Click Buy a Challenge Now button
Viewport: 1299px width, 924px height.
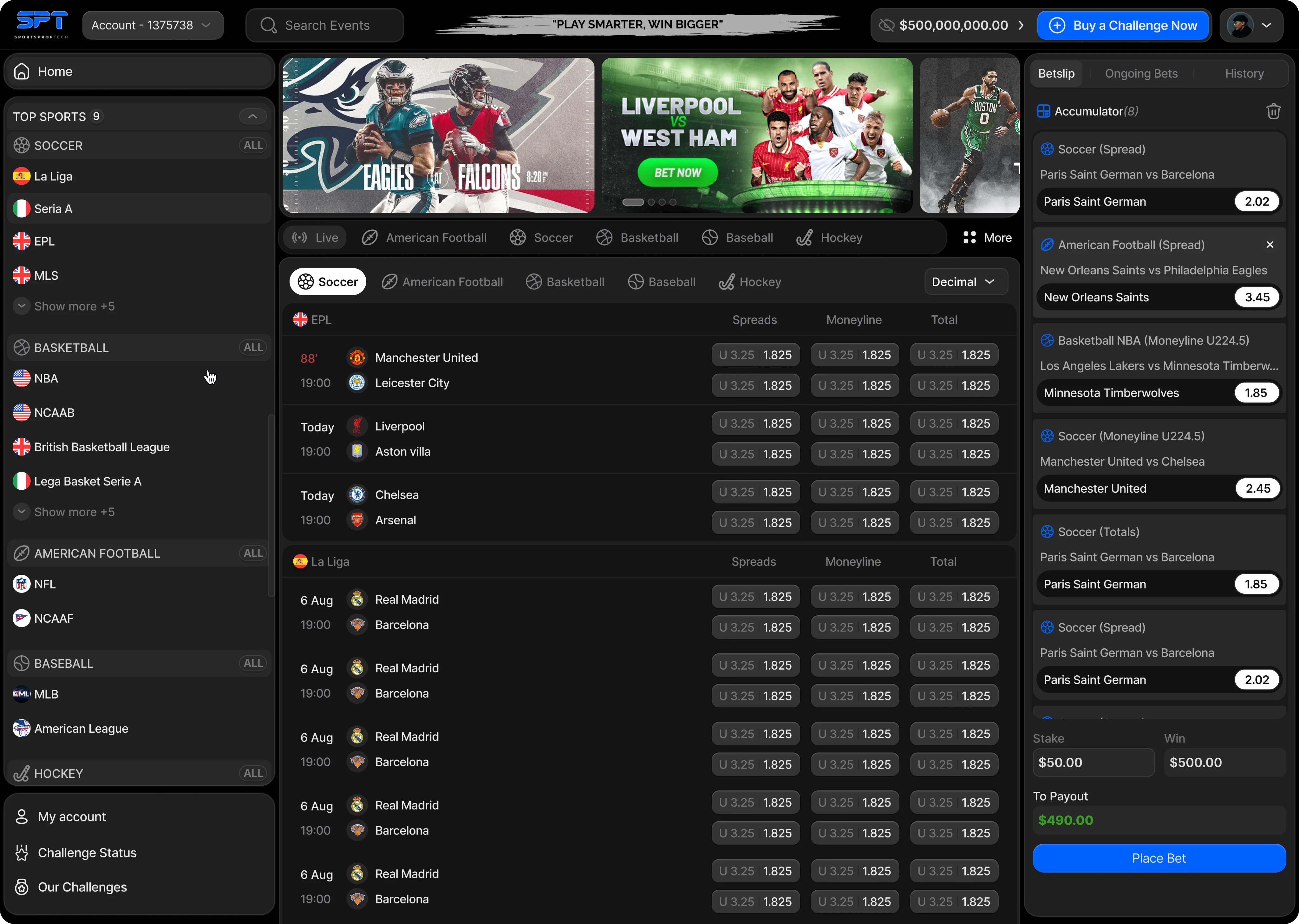coord(1123,25)
